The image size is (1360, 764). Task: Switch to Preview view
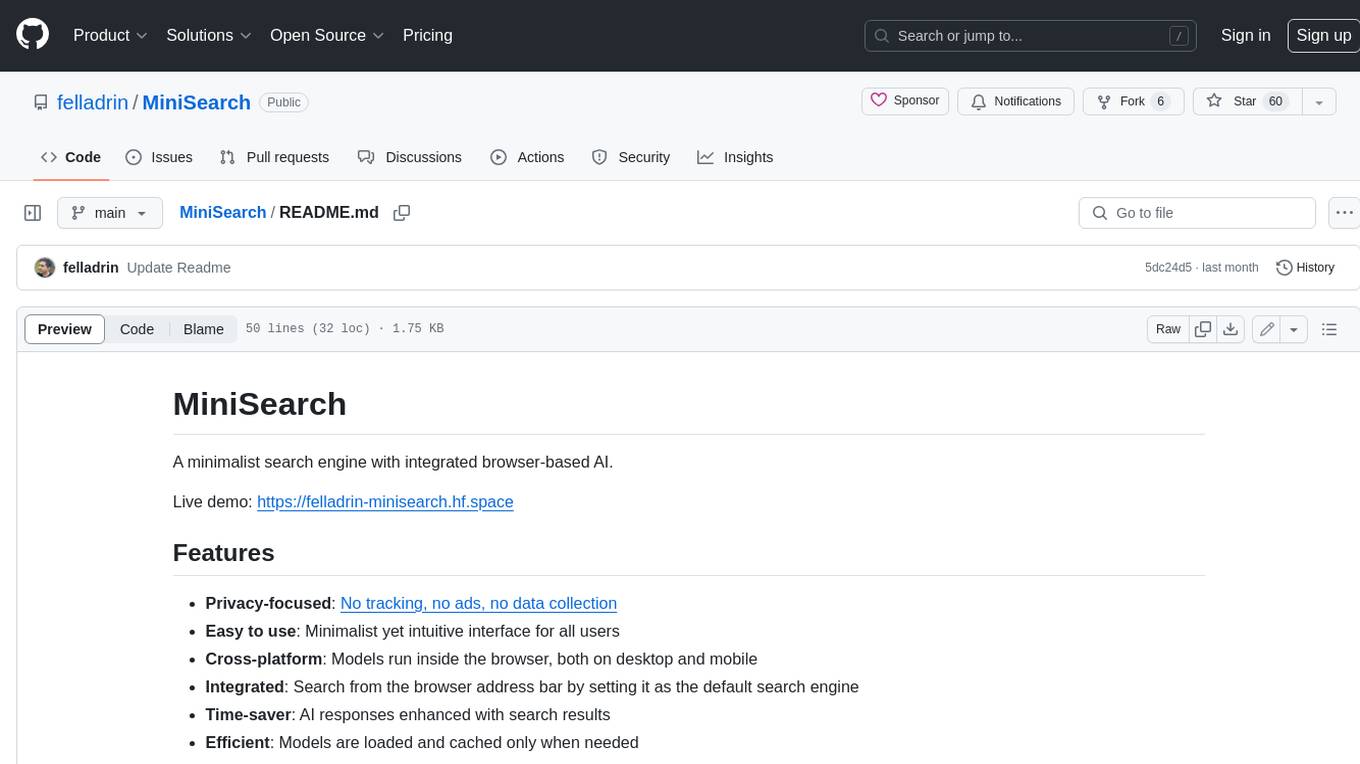65,329
